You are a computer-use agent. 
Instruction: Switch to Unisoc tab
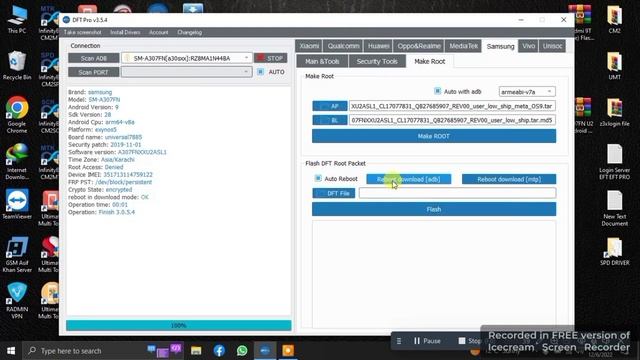pos(552,46)
